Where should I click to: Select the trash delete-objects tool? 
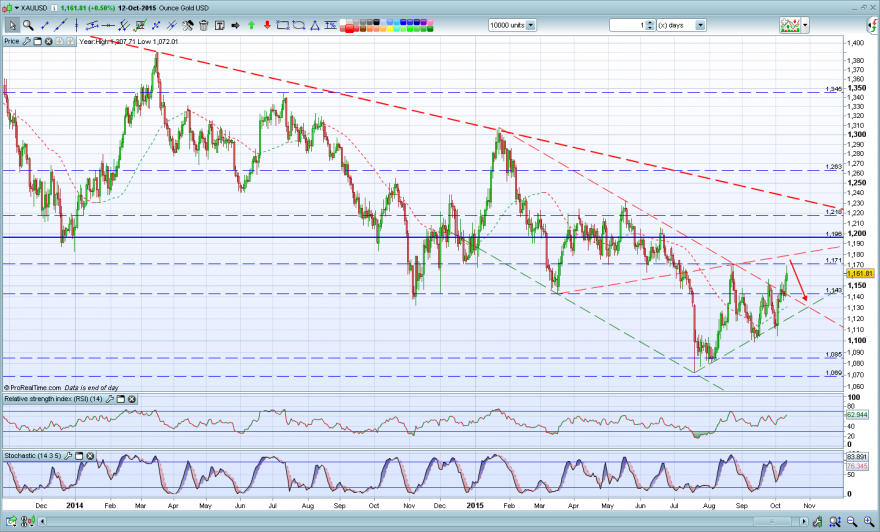[204, 25]
